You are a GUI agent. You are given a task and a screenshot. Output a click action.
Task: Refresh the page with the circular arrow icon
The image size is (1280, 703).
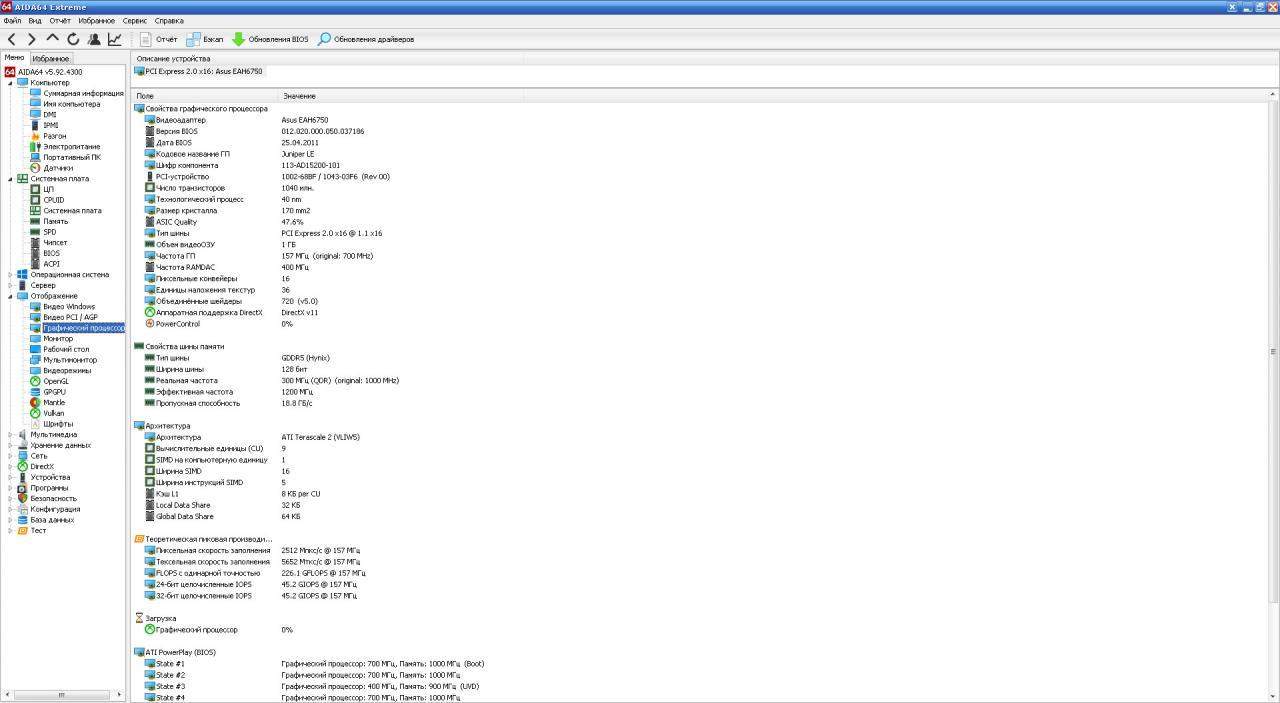click(x=73, y=39)
